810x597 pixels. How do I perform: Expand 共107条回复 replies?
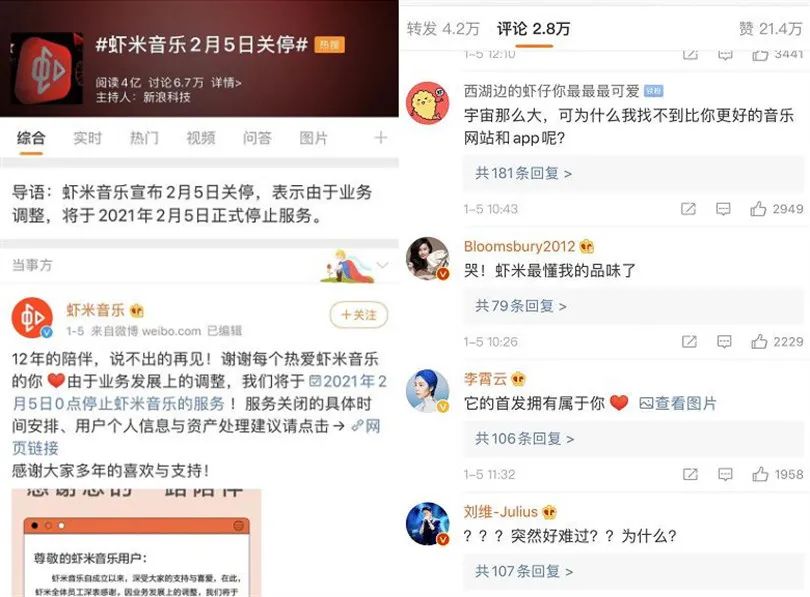click(524, 571)
